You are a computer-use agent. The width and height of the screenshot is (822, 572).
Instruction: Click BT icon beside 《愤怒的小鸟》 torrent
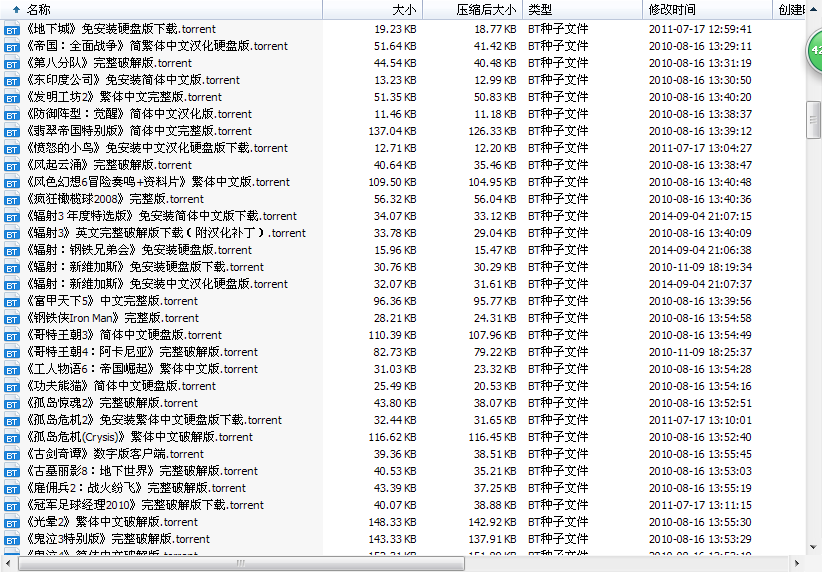[12, 148]
